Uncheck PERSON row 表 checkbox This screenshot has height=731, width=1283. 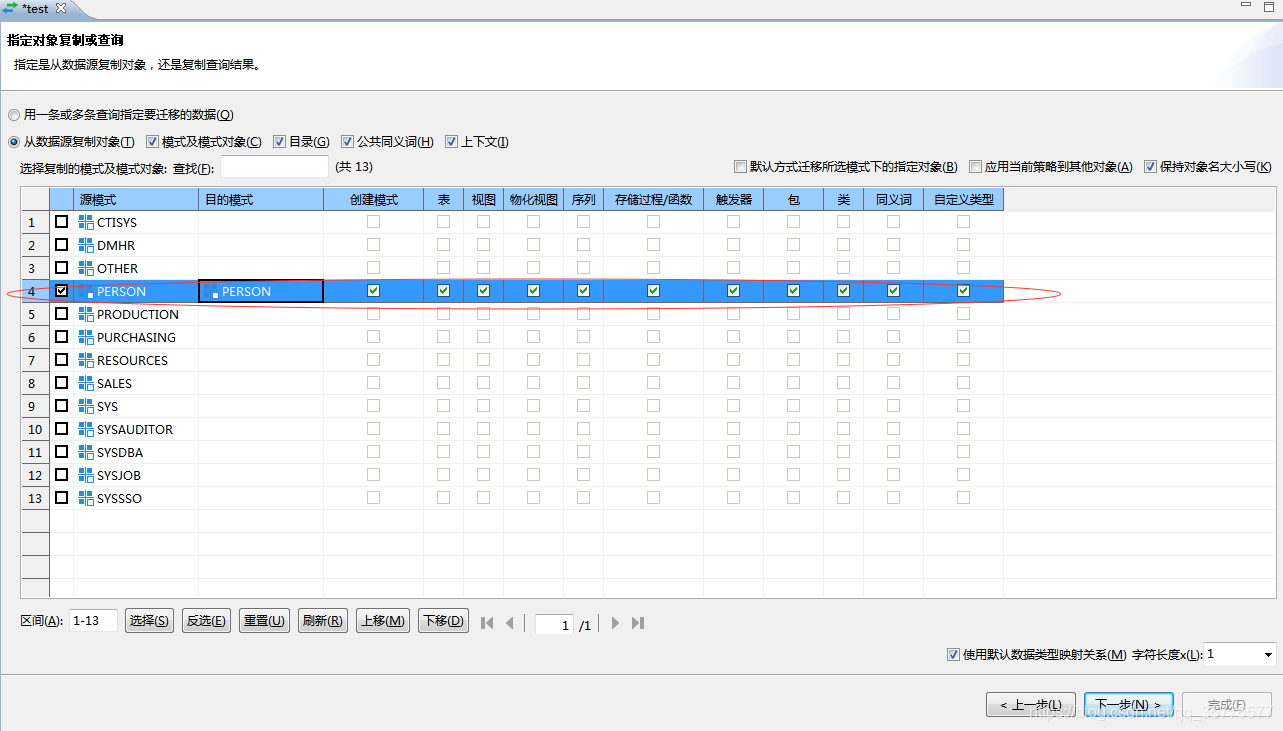[x=443, y=291]
